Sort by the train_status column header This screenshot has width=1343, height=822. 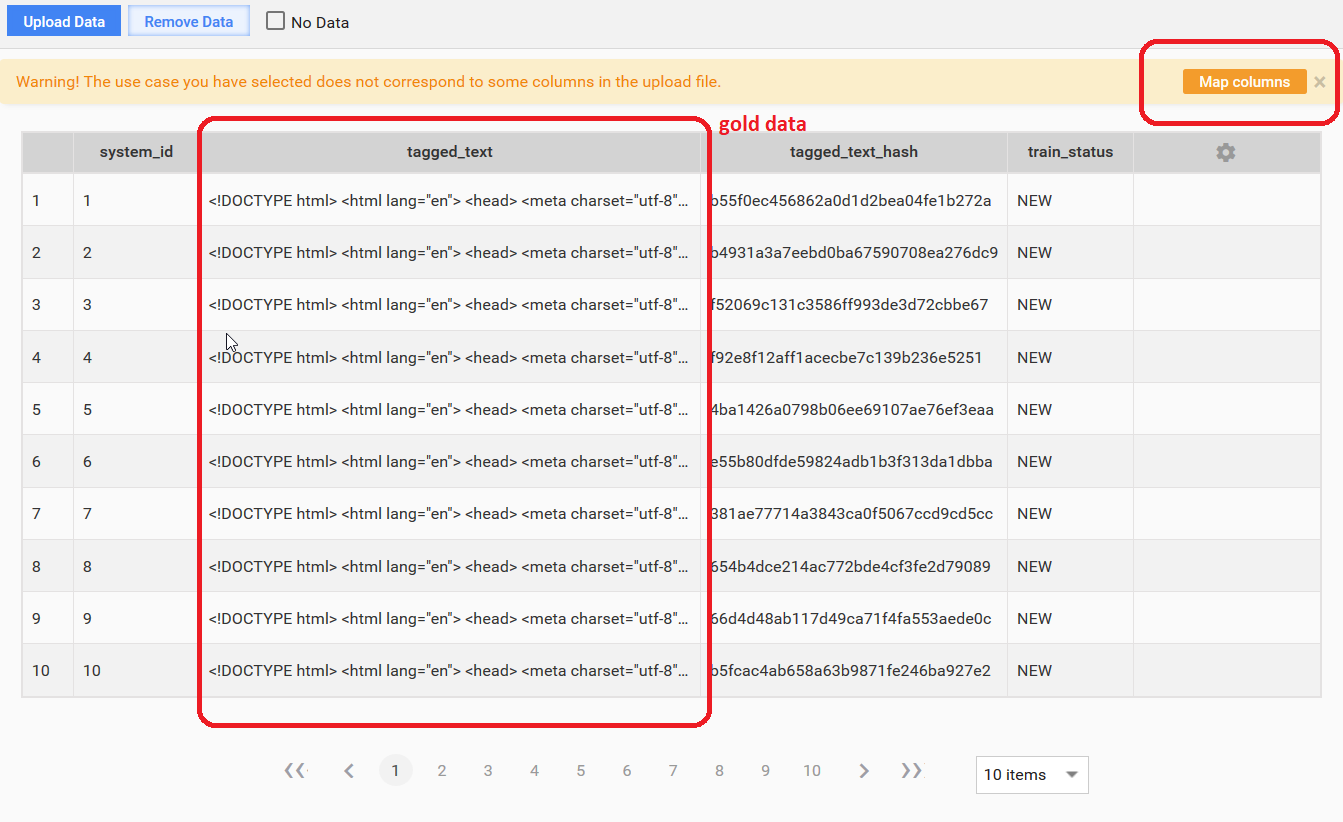pos(1070,152)
